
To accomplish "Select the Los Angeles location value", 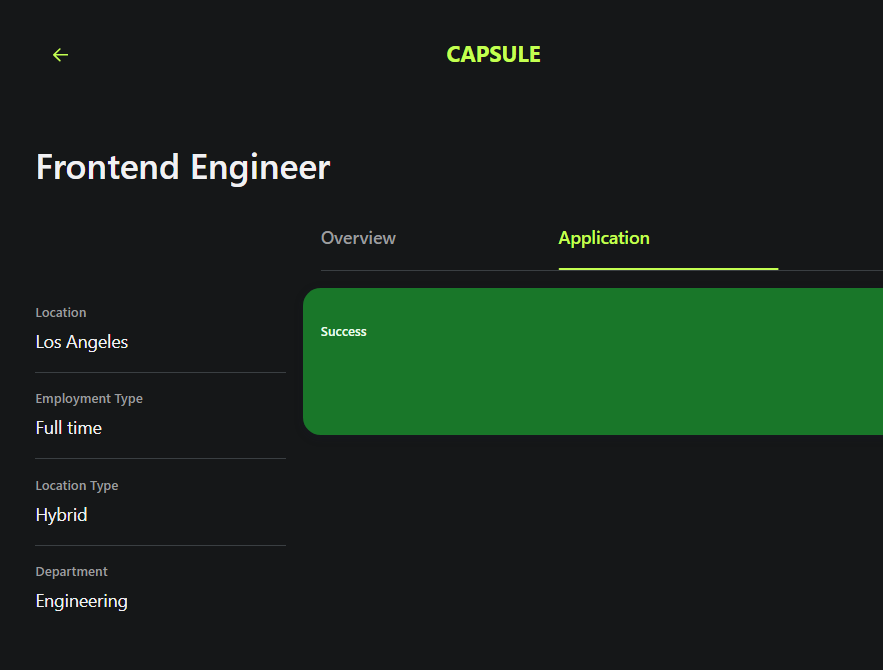I will [x=82, y=342].
